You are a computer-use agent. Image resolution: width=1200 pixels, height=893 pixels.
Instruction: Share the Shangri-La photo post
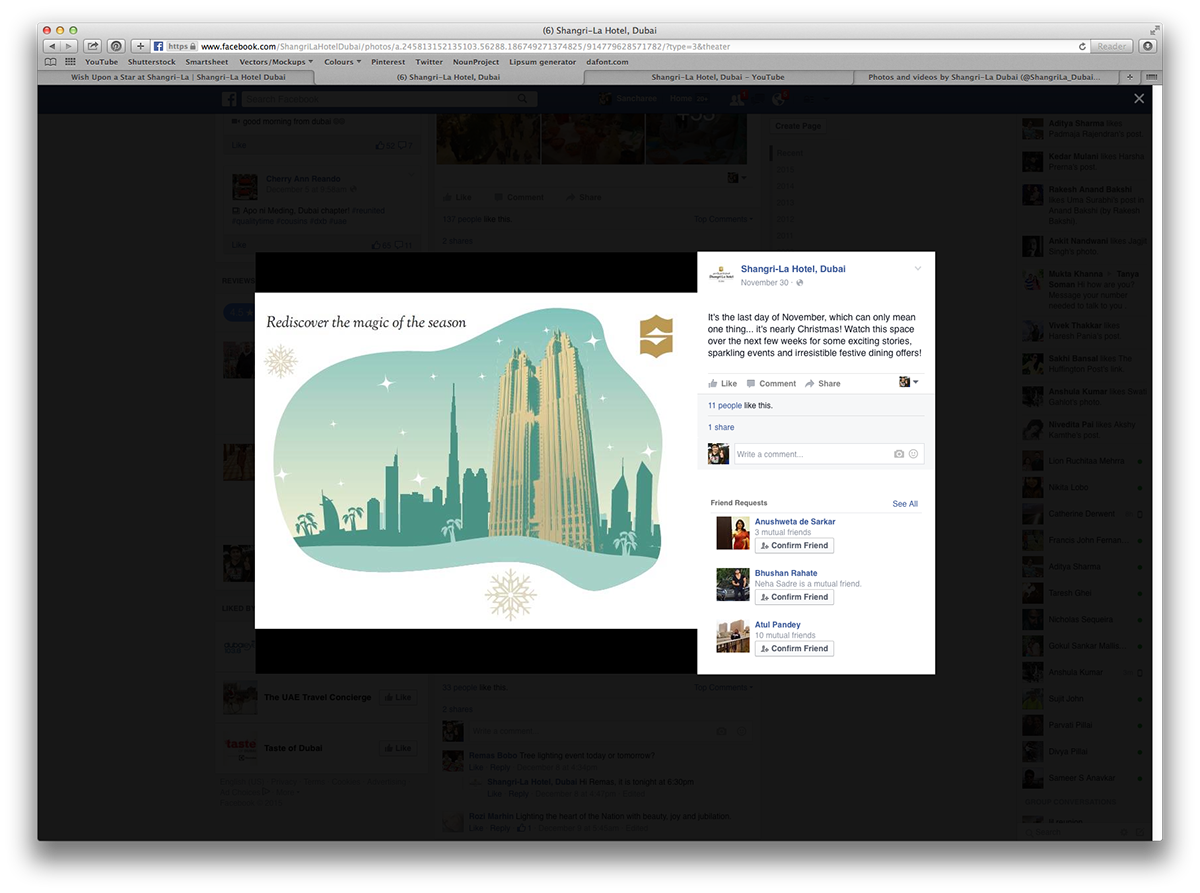click(x=823, y=383)
